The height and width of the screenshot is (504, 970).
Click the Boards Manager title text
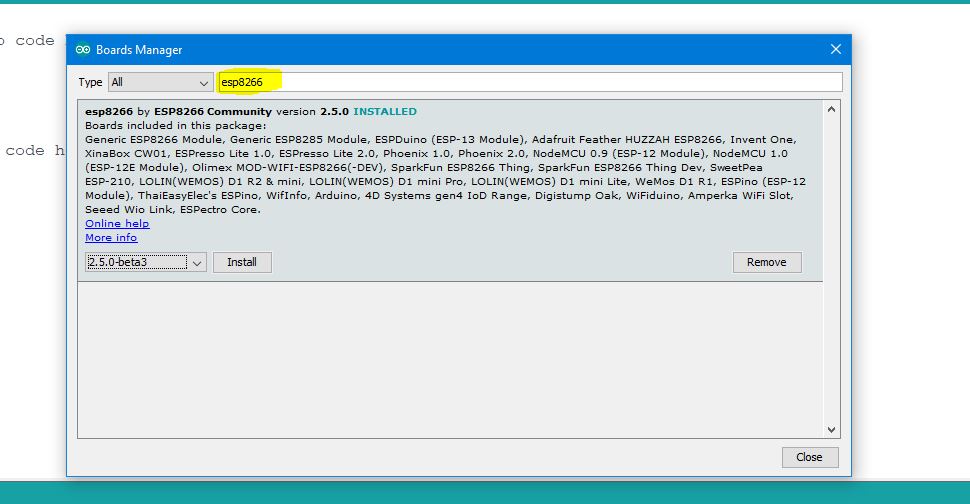click(x=139, y=49)
